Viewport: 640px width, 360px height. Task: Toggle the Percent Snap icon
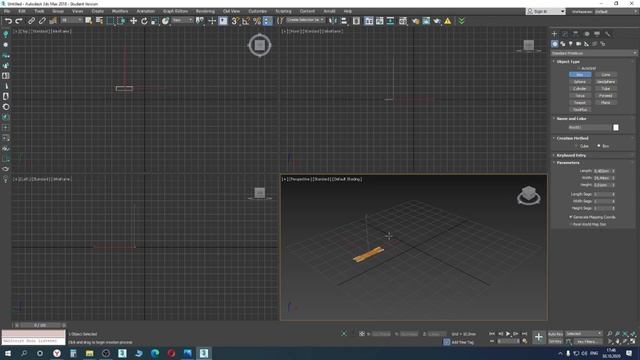257,21
